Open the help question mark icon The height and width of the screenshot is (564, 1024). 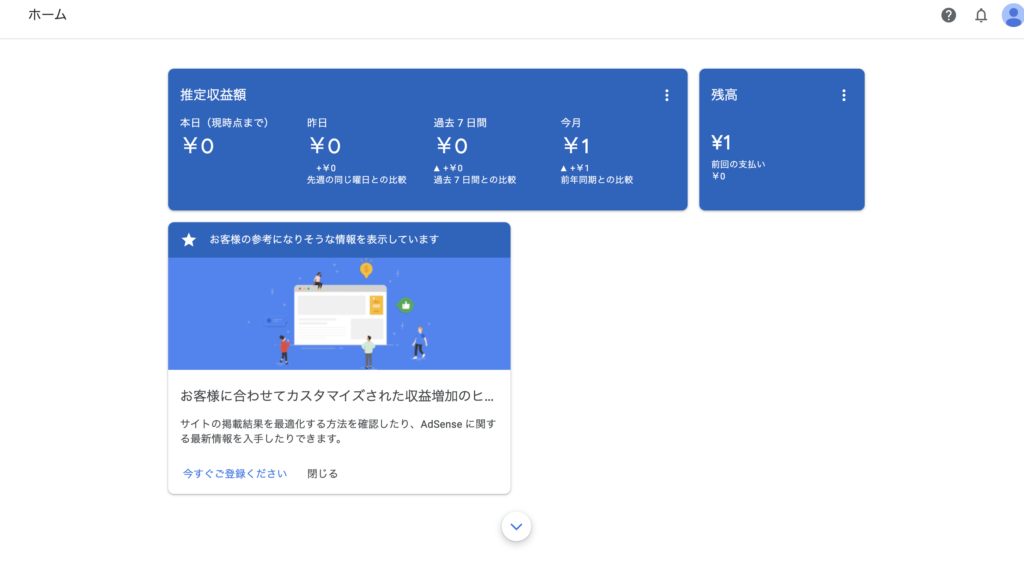click(x=948, y=15)
